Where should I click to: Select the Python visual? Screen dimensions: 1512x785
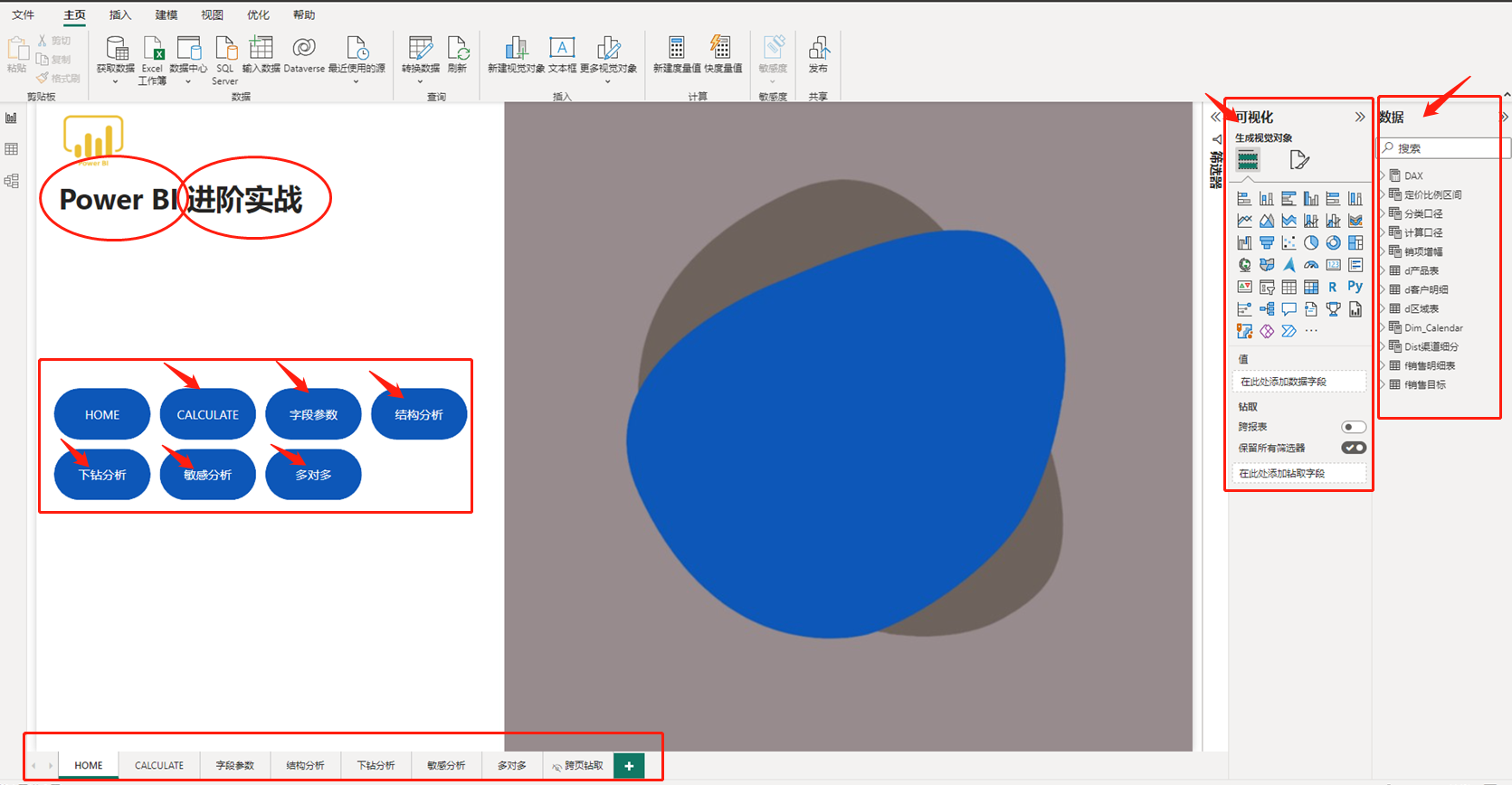click(1355, 287)
